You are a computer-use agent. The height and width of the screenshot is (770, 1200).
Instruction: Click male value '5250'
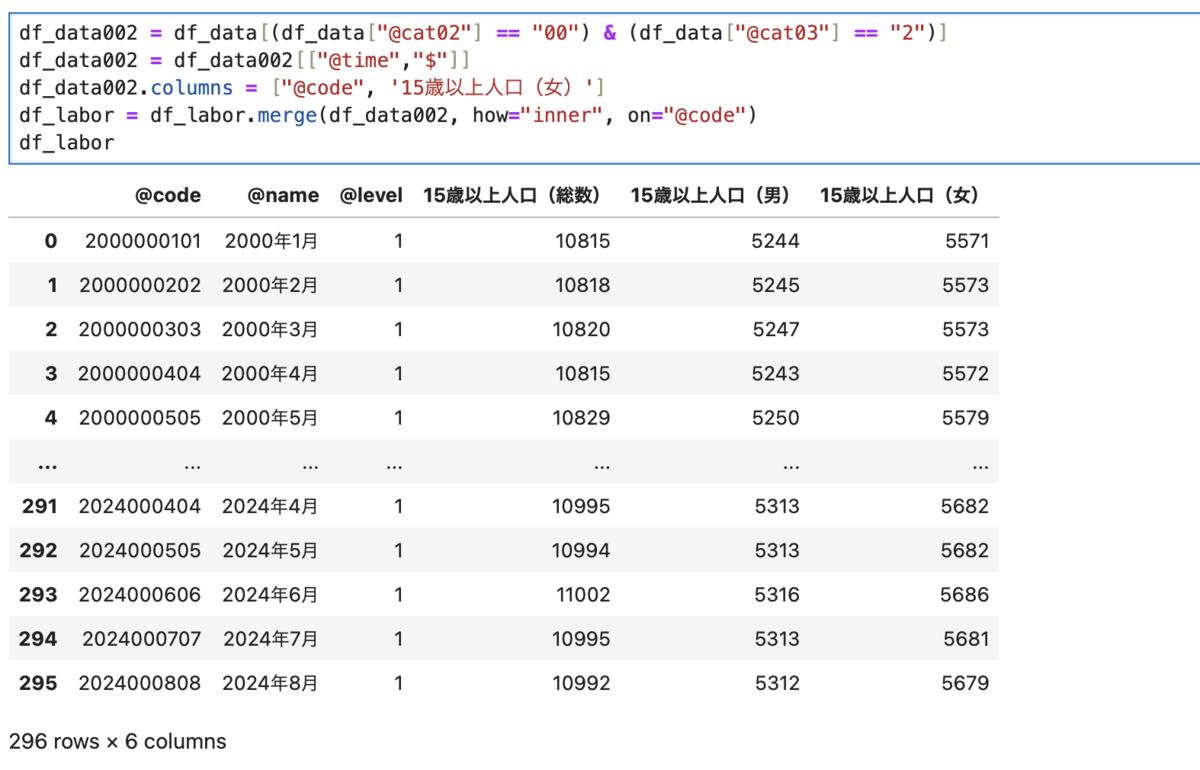pos(776,418)
